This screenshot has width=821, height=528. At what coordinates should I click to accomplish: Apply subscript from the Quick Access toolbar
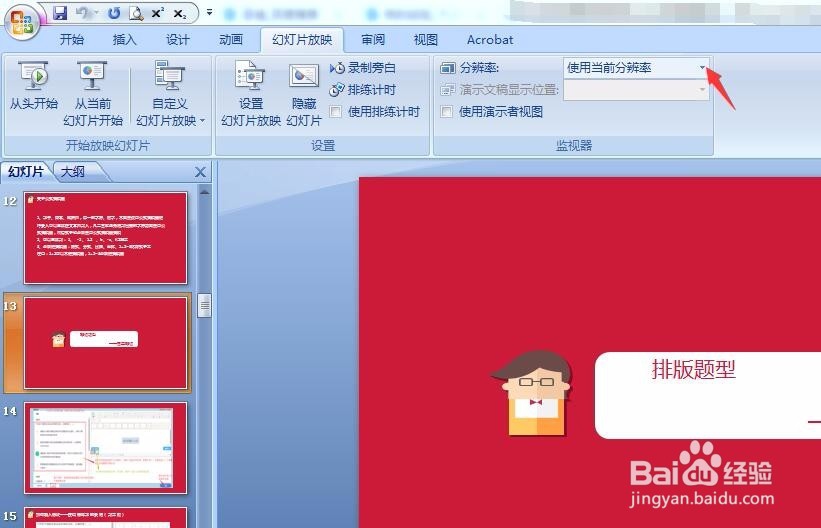180,14
